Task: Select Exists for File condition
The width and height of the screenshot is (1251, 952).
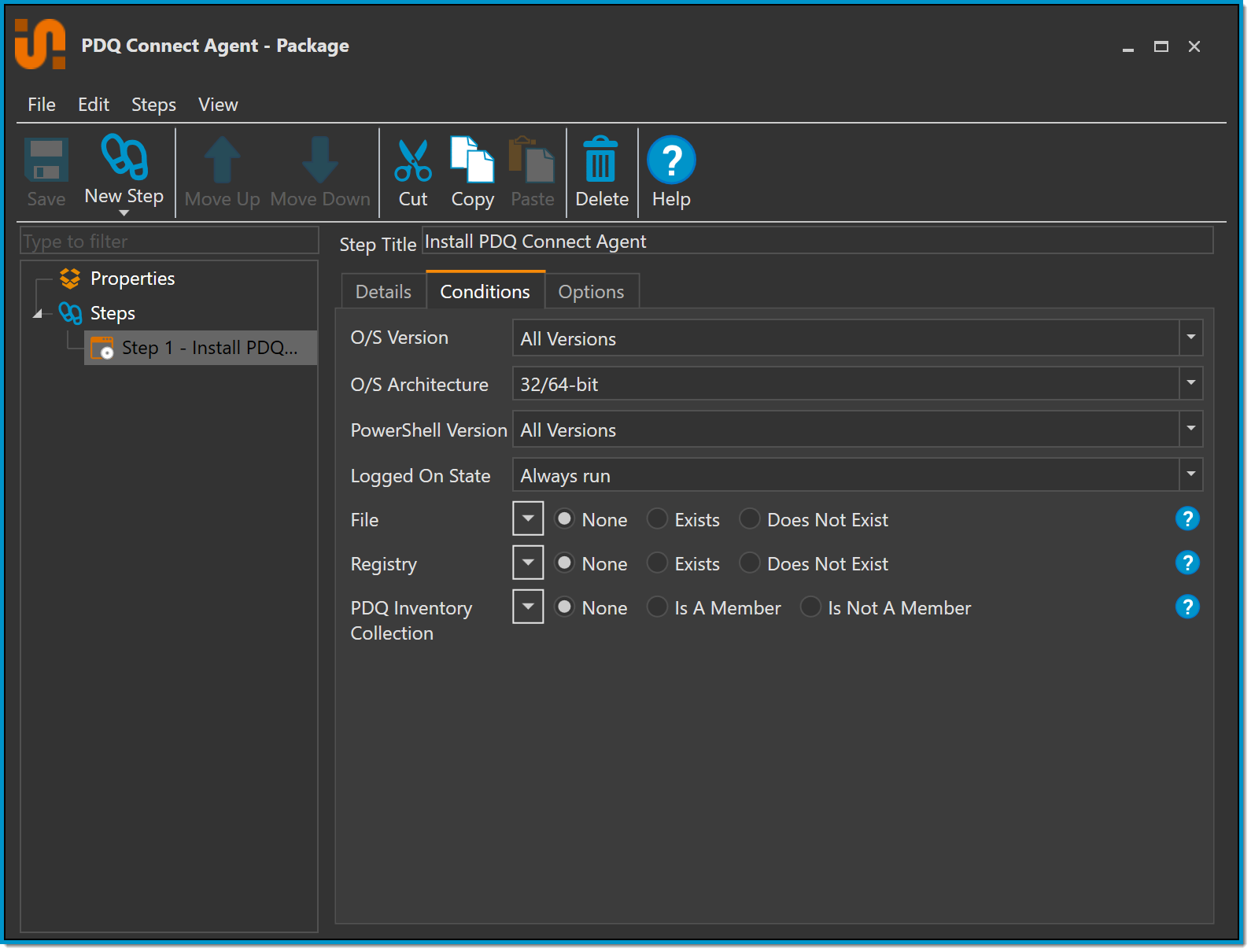Action: pos(657,519)
